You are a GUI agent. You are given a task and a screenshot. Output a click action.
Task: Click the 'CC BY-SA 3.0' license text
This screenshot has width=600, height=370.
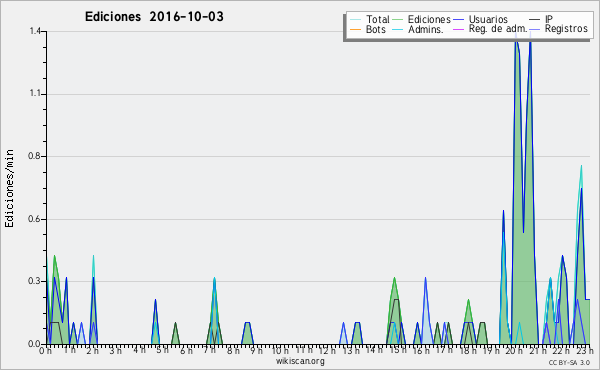[x=569, y=363]
